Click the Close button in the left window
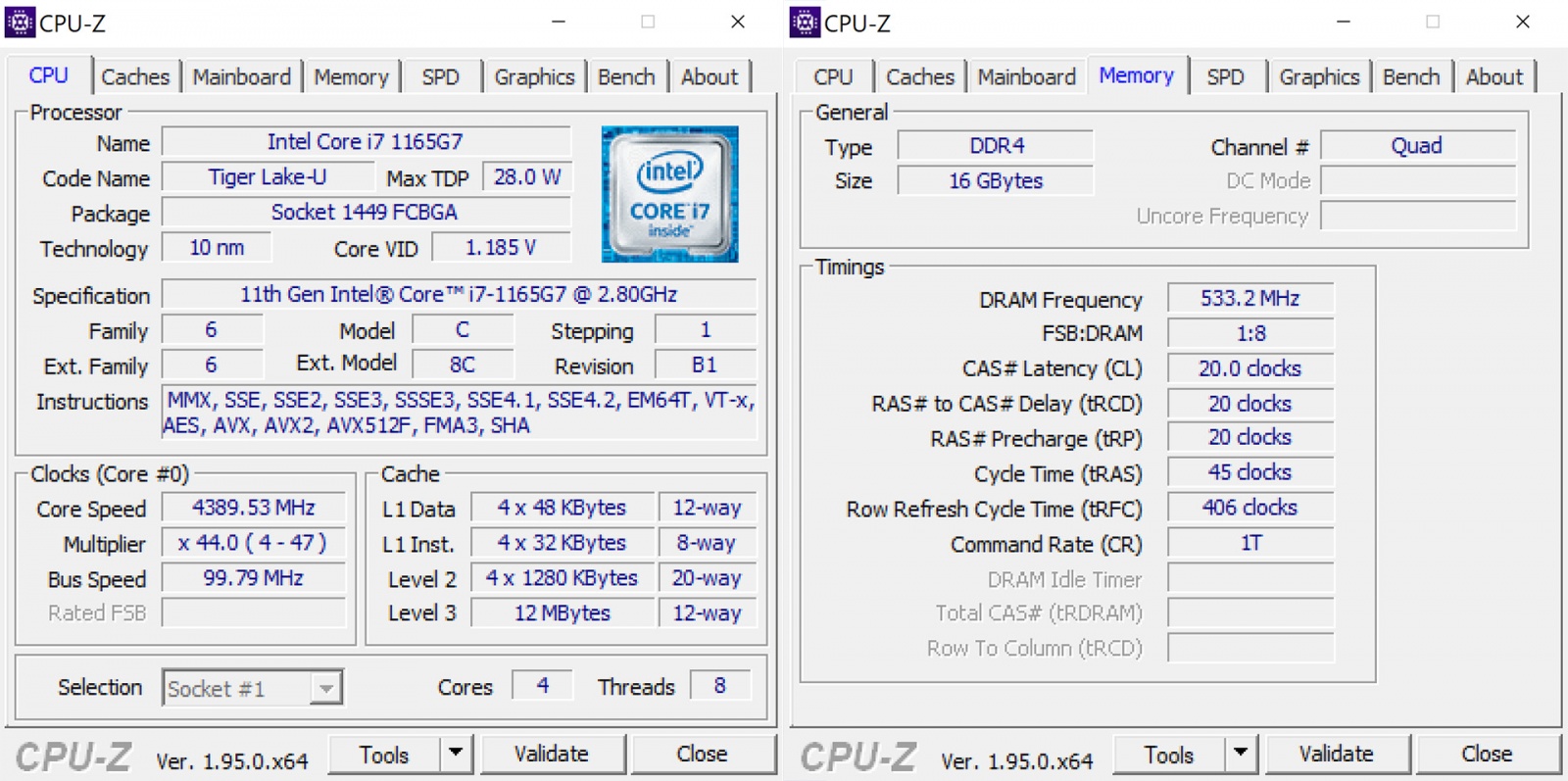The width and height of the screenshot is (1568, 781). tap(703, 754)
